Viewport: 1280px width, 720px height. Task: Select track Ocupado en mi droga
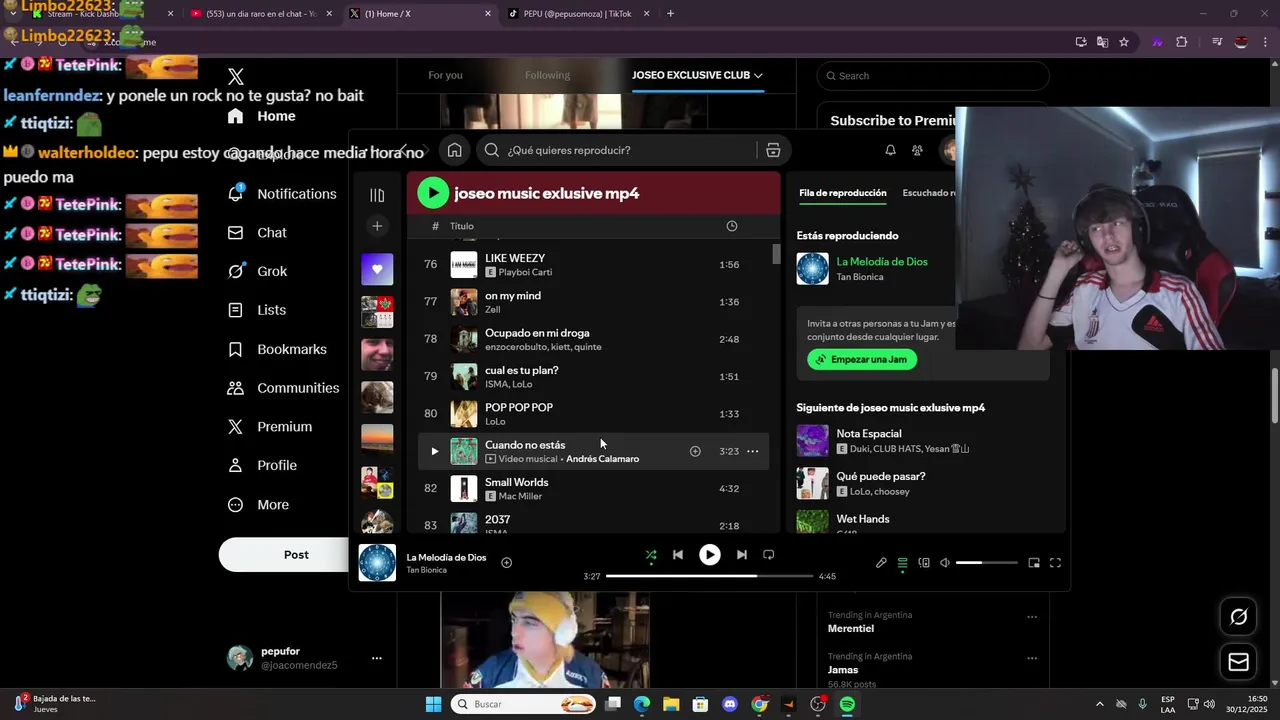coord(593,339)
